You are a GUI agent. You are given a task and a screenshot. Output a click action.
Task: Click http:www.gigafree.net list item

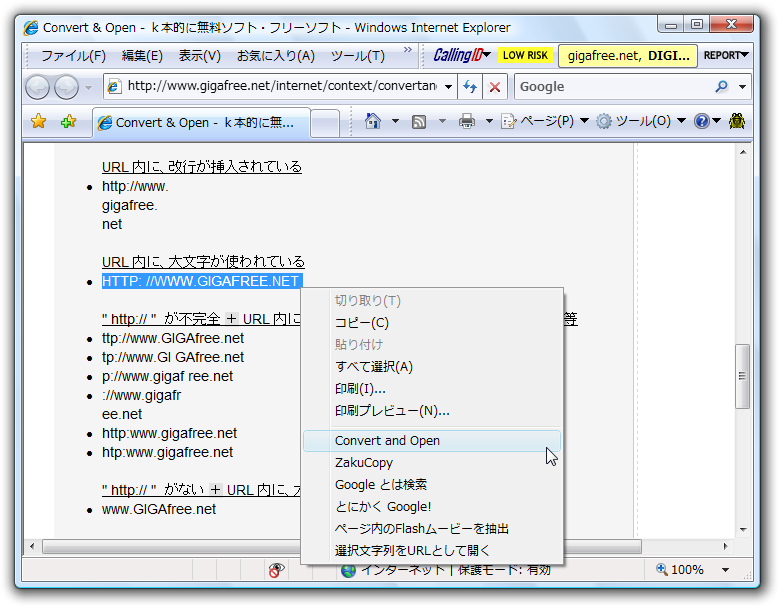[169, 433]
